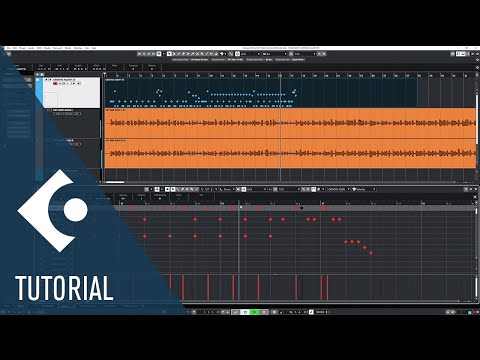Toggle monitor on Groove Agent SE track
This screenshot has height=360, width=480.
coord(59,83)
